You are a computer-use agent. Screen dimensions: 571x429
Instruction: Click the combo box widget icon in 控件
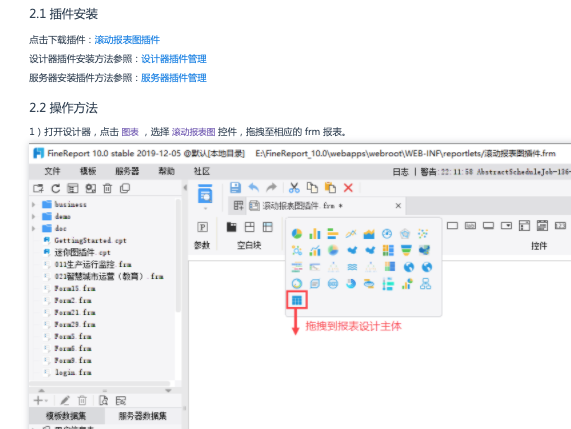pyautogui.click(x=506, y=226)
